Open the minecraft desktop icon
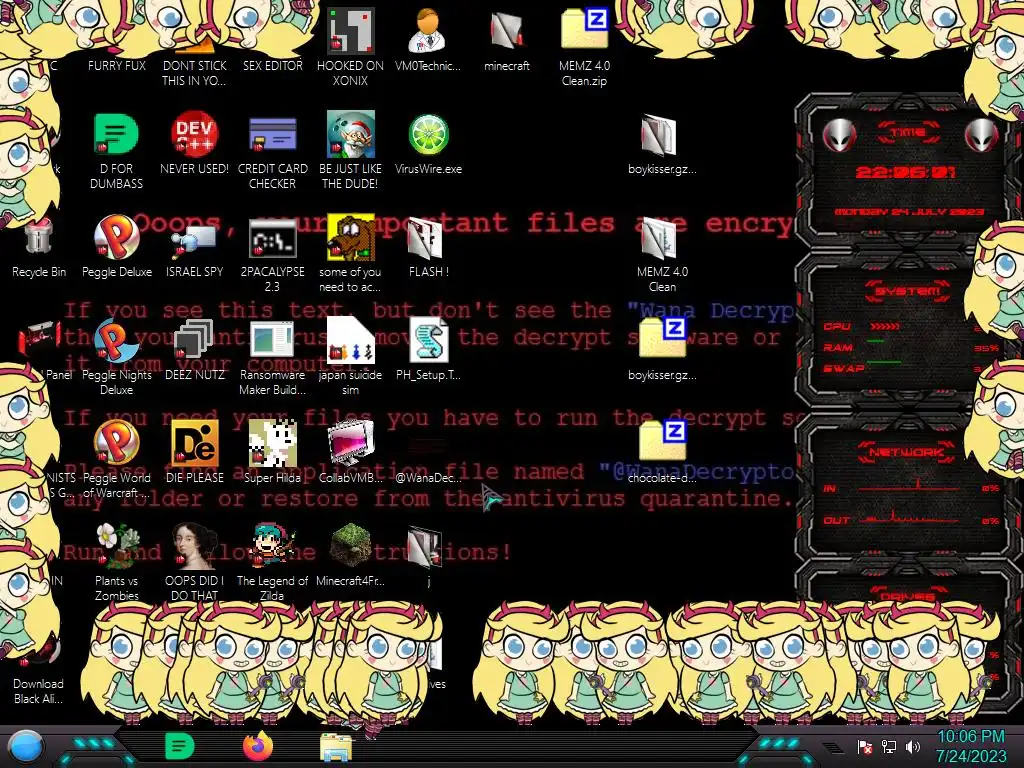The image size is (1024, 768). 507,39
